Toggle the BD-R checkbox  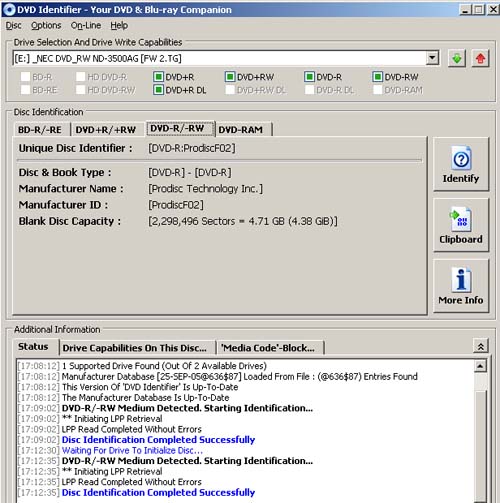25,77
